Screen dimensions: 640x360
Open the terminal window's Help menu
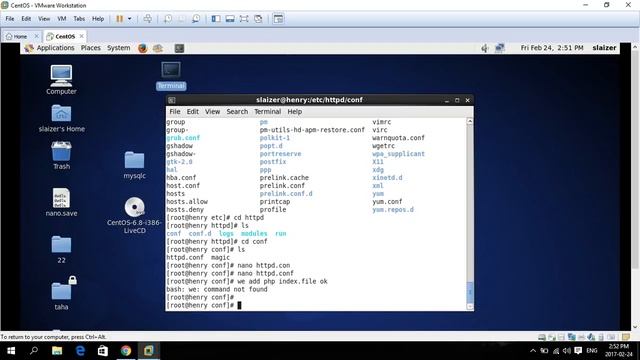pyautogui.click(x=294, y=111)
